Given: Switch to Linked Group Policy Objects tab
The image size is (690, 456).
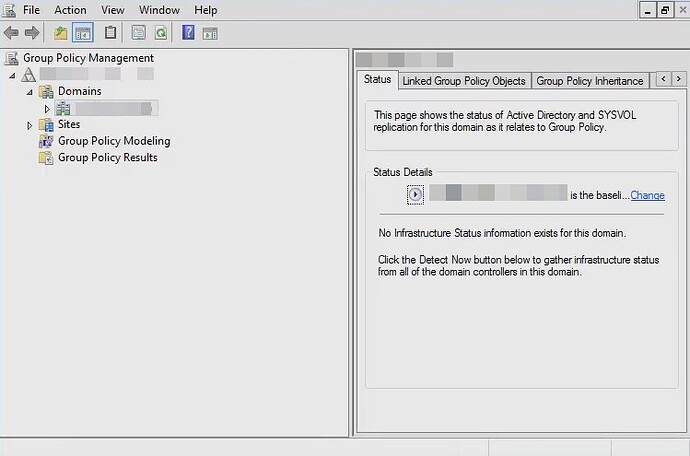Looking at the screenshot, I should tap(464, 81).
